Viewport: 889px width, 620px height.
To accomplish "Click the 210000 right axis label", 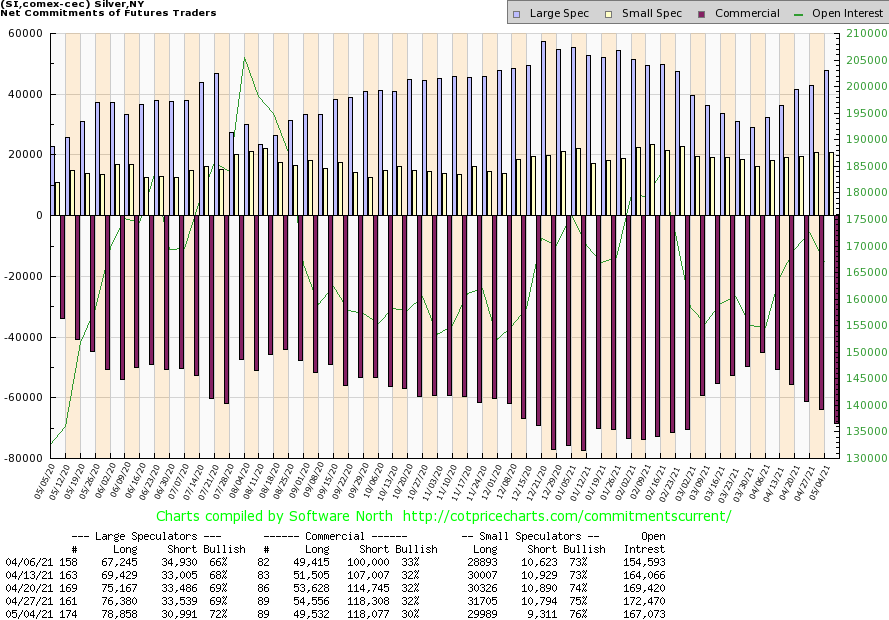I will (x=864, y=33).
